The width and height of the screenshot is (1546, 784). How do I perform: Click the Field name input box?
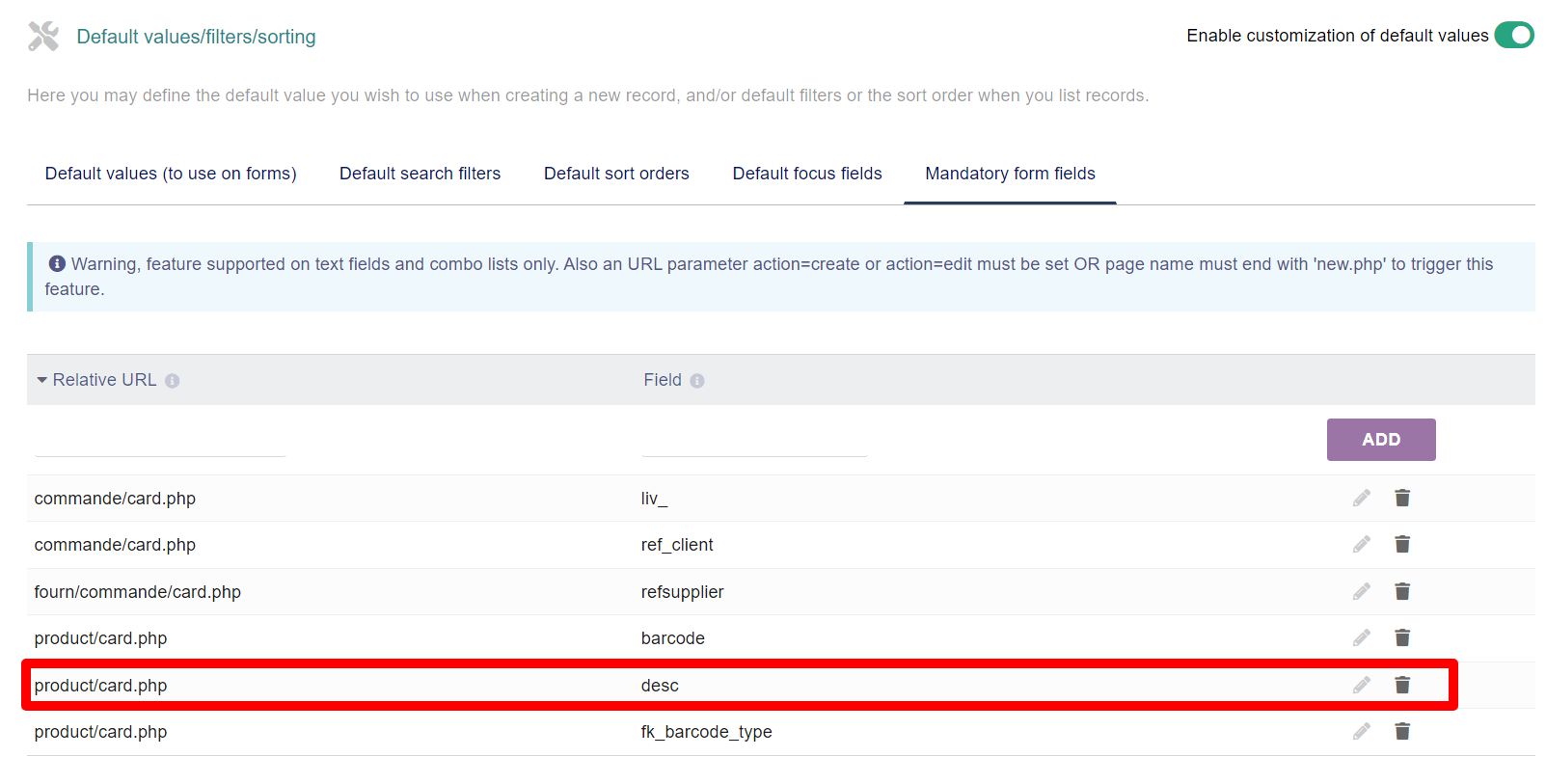(x=754, y=441)
